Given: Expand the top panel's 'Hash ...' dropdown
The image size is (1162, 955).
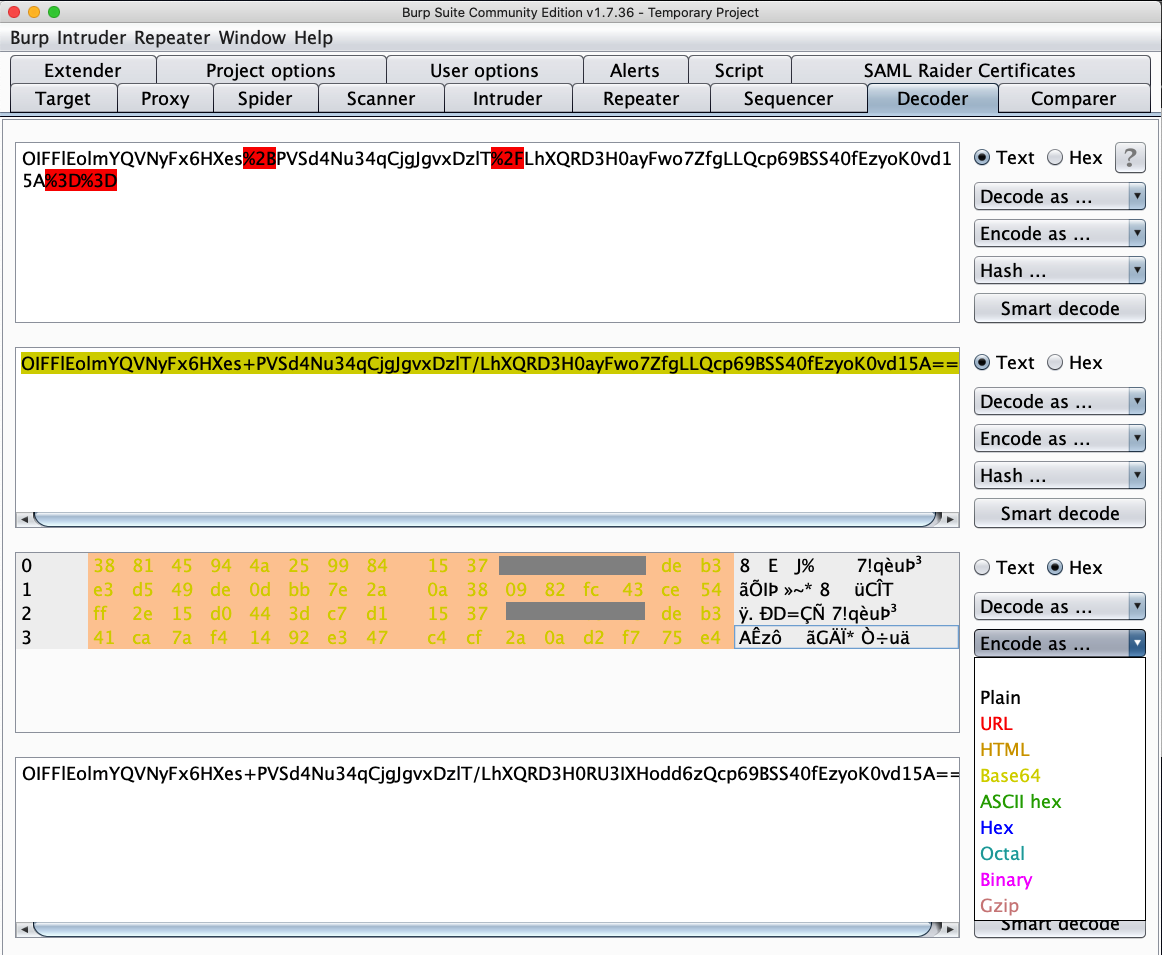Looking at the screenshot, I should [1059, 271].
